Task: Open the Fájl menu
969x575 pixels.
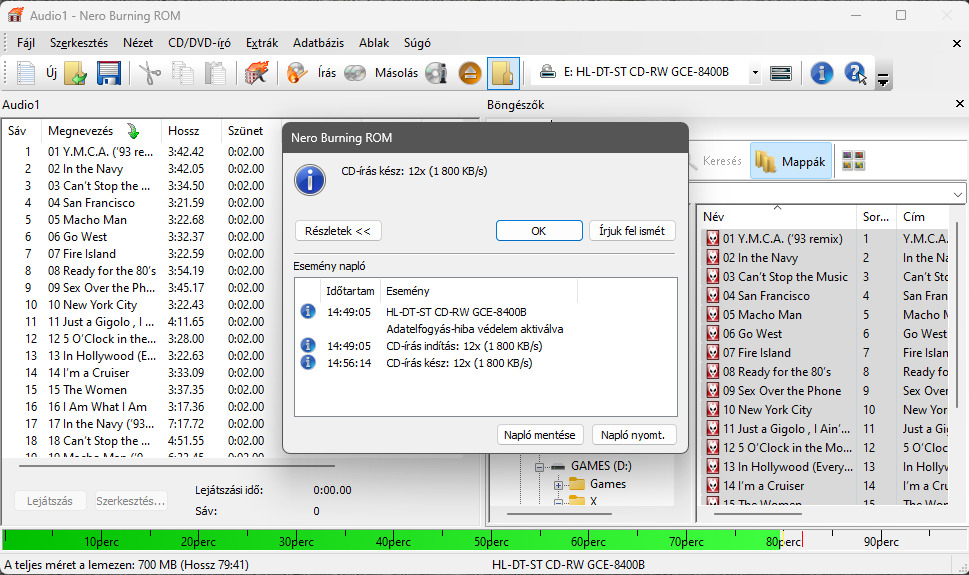Action: 25,43
